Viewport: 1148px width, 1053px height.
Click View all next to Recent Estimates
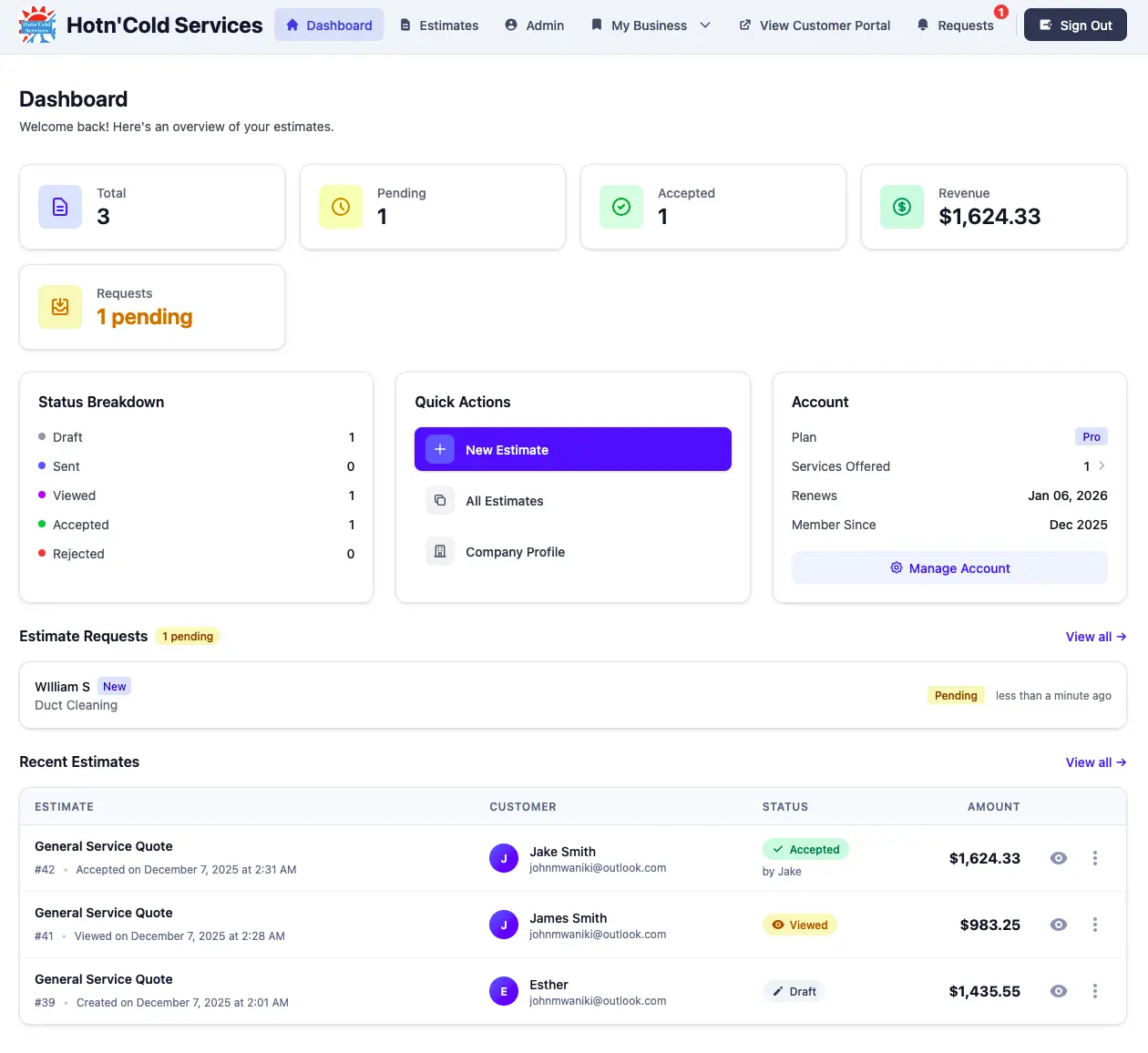coord(1095,762)
